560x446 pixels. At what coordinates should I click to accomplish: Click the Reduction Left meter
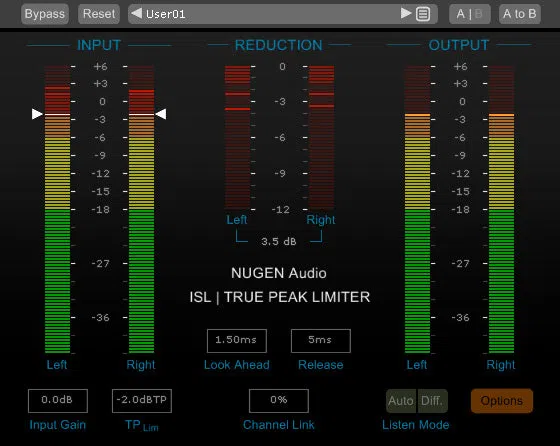pyautogui.click(x=238, y=137)
